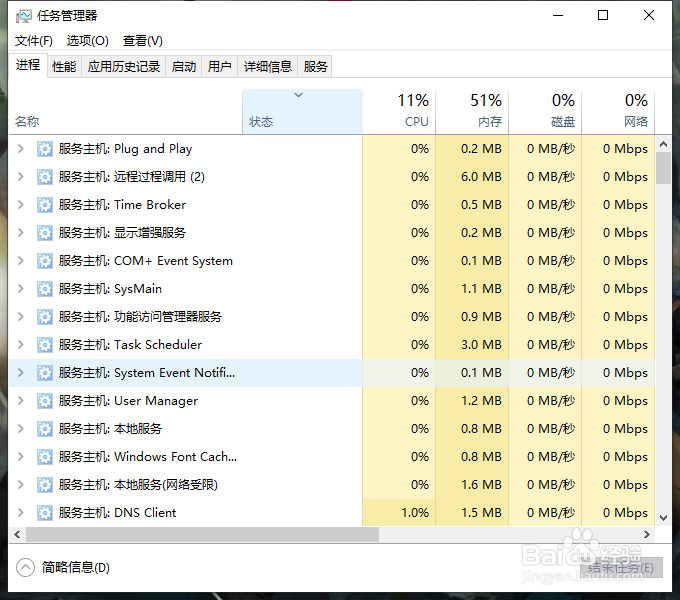This screenshot has width=680, height=600.
Task: Expand 服务主机: SysMain
Action: 20,288
